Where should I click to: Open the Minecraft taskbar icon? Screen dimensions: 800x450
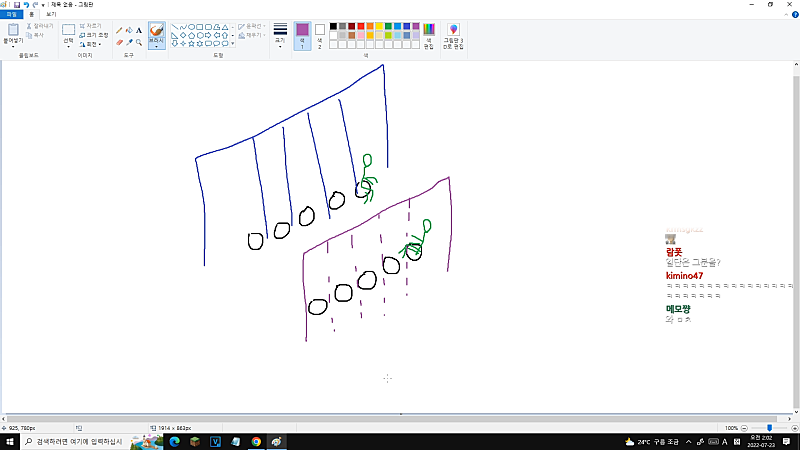[195, 442]
